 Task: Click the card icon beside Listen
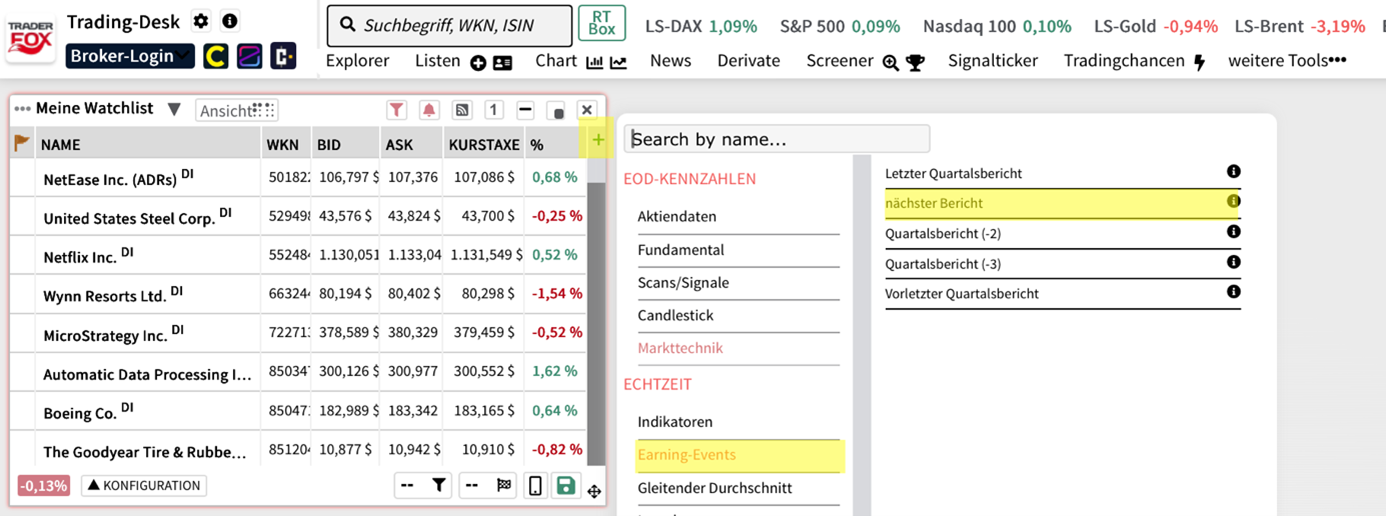502,63
